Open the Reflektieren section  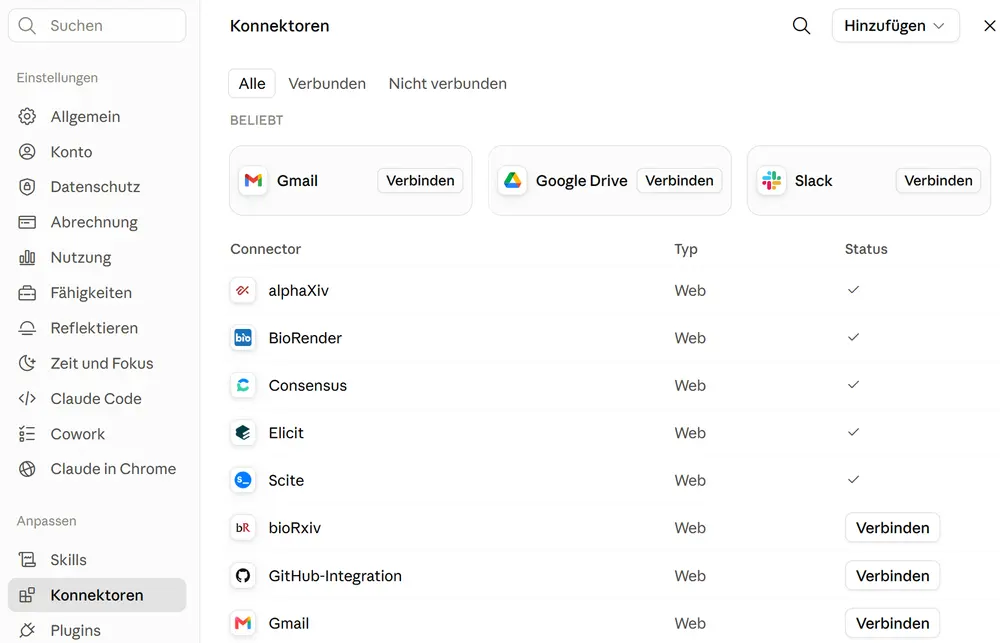(97, 328)
